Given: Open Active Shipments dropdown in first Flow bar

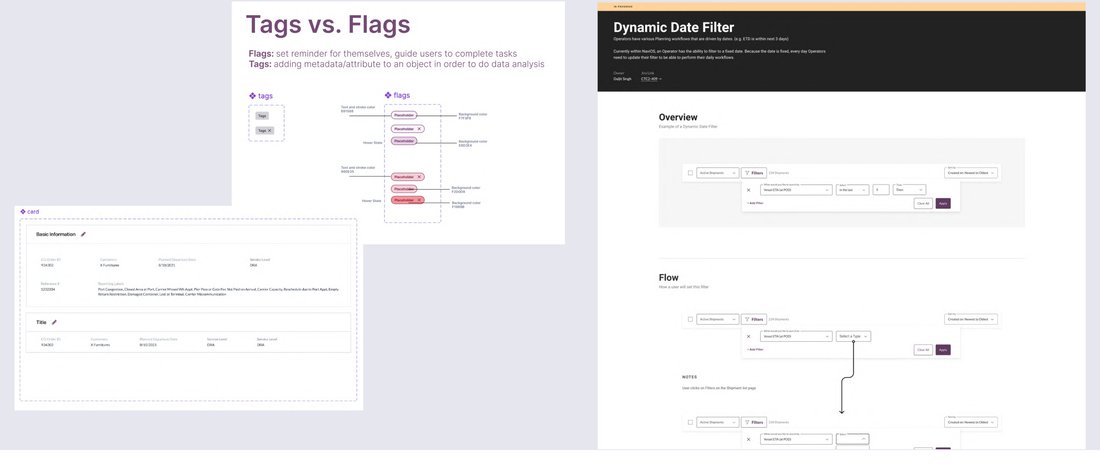Looking at the screenshot, I should click(x=718, y=319).
